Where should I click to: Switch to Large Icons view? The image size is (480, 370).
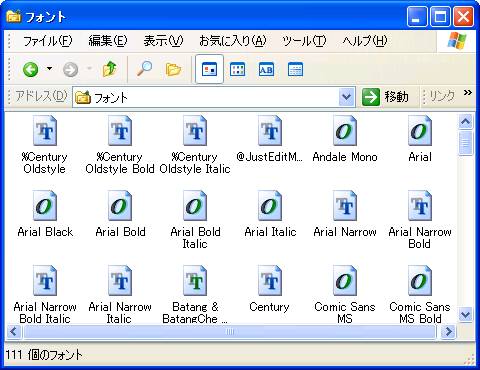209,69
